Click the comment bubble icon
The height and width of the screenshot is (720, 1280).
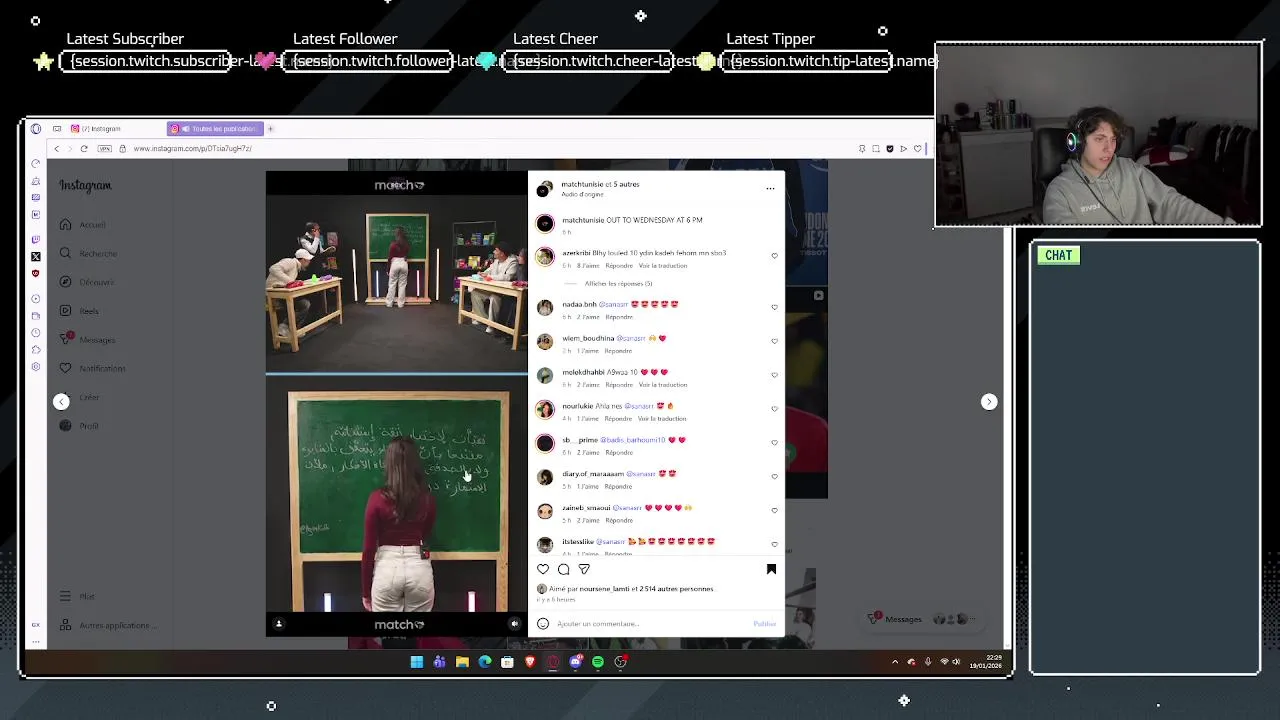564,569
